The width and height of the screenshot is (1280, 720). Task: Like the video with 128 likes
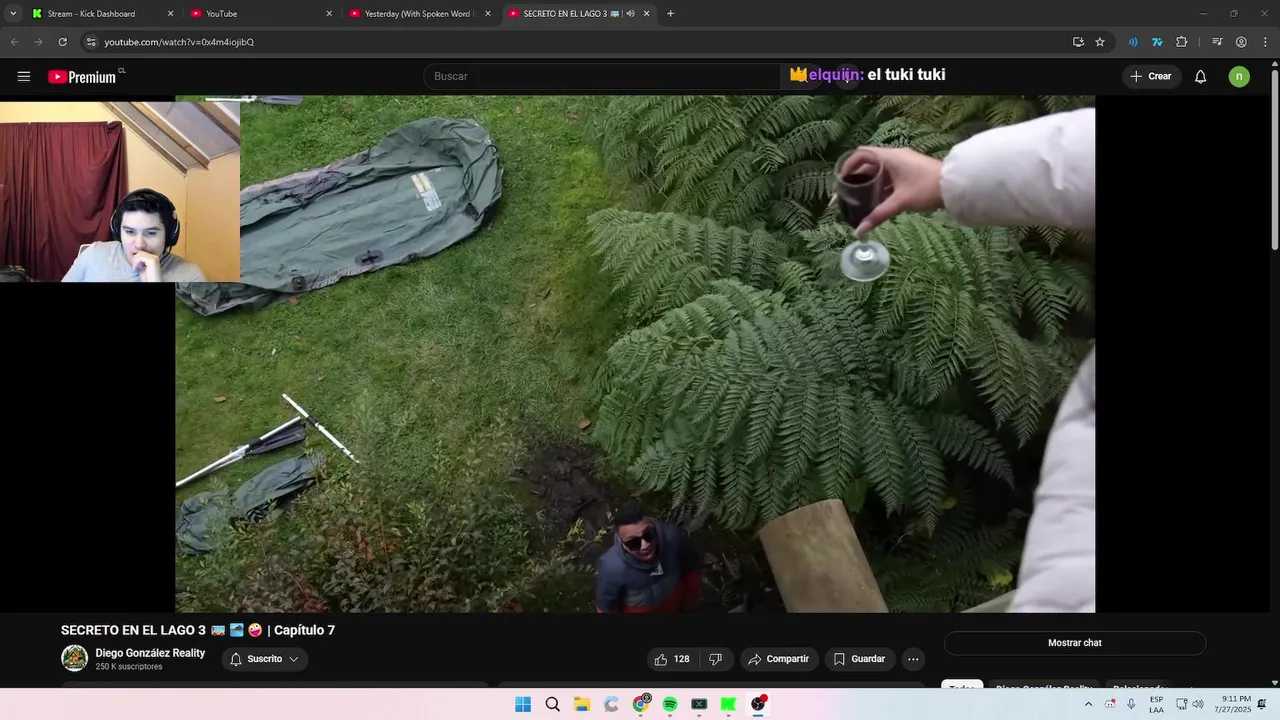click(x=672, y=659)
